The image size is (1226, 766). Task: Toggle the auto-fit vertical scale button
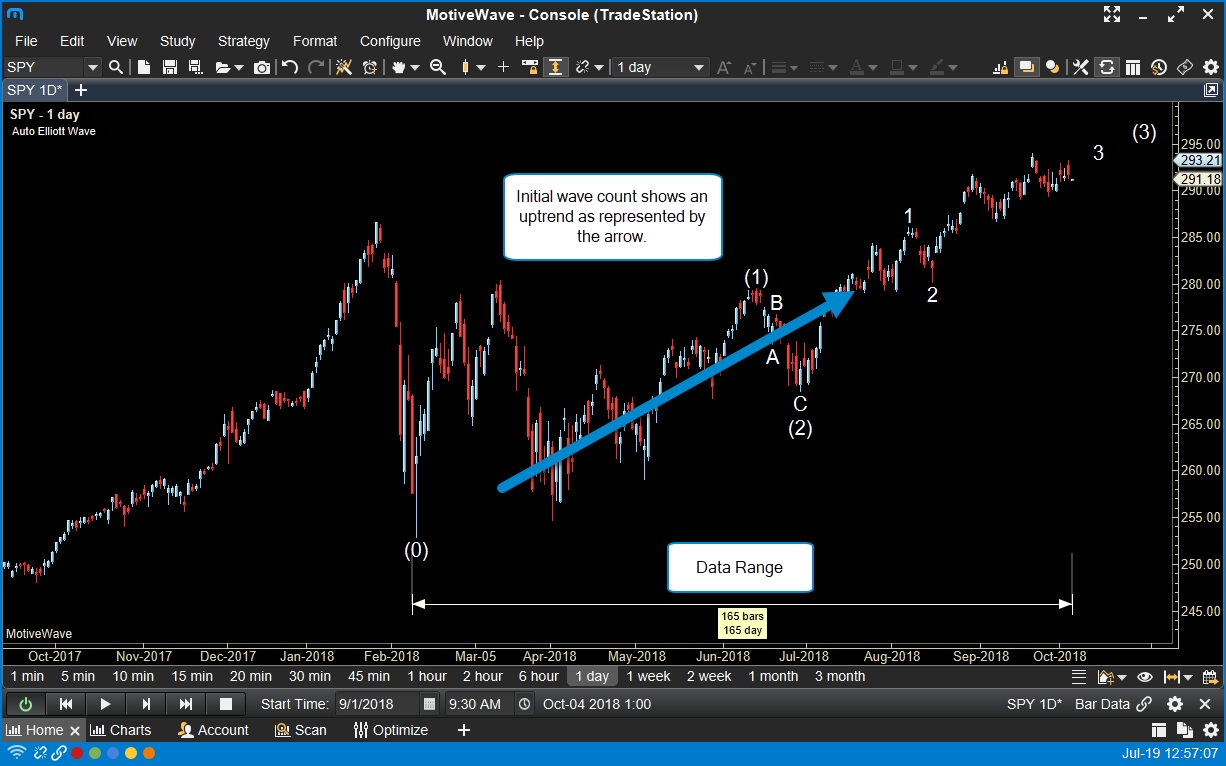[555, 67]
